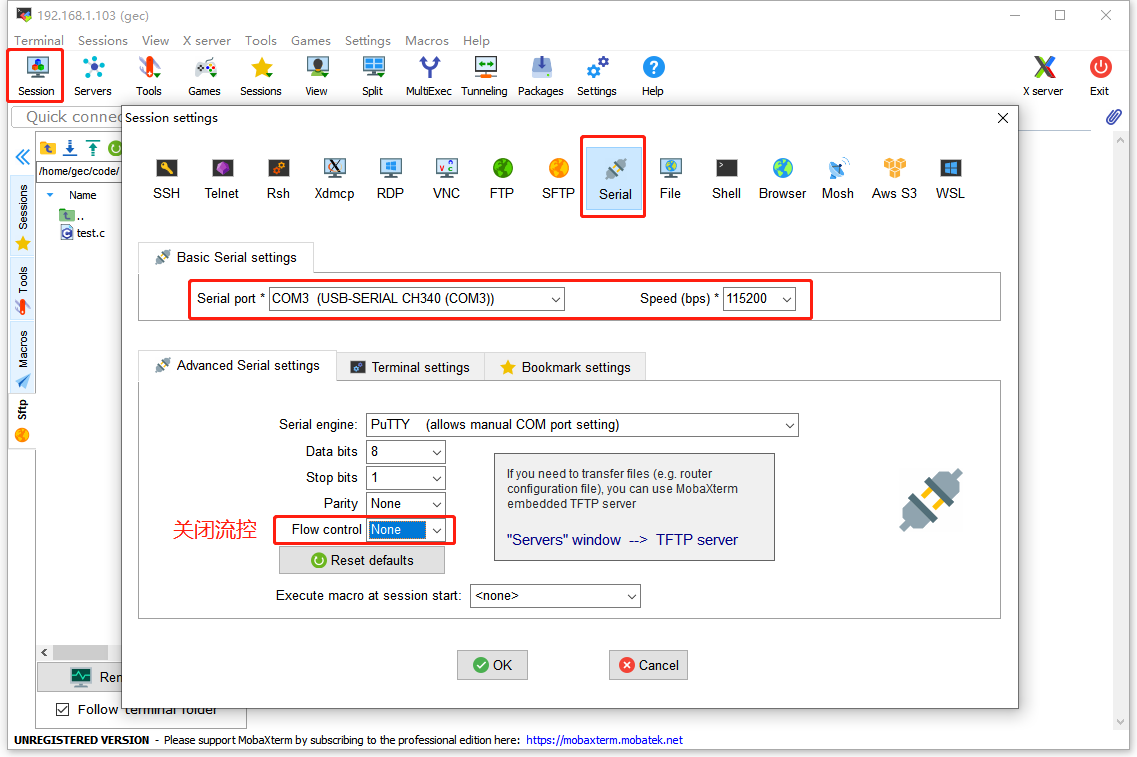Open the Data bits dropdown
The image size is (1137, 757).
(406, 452)
